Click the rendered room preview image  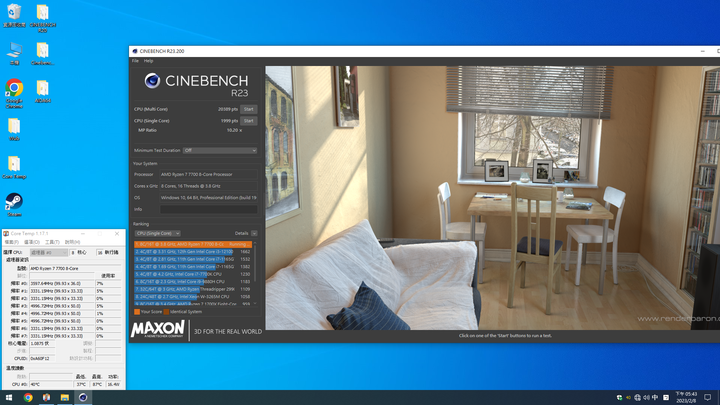click(x=493, y=198)
